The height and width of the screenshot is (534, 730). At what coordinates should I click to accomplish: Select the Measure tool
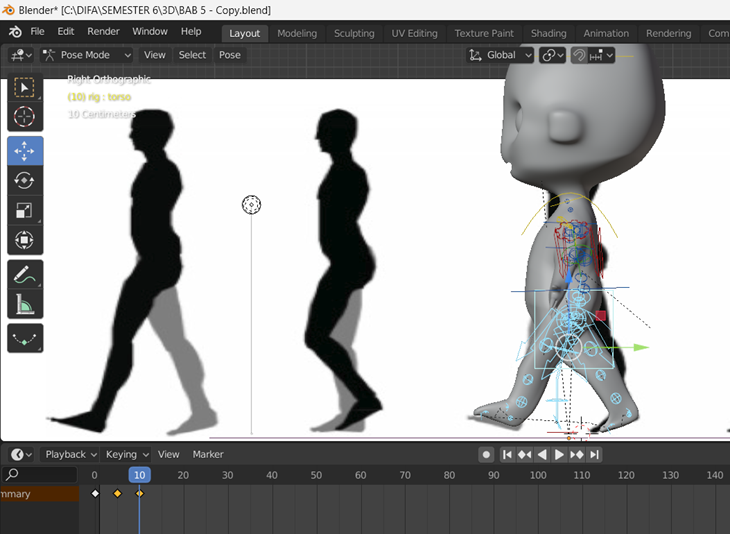click(x=25, y=304)
